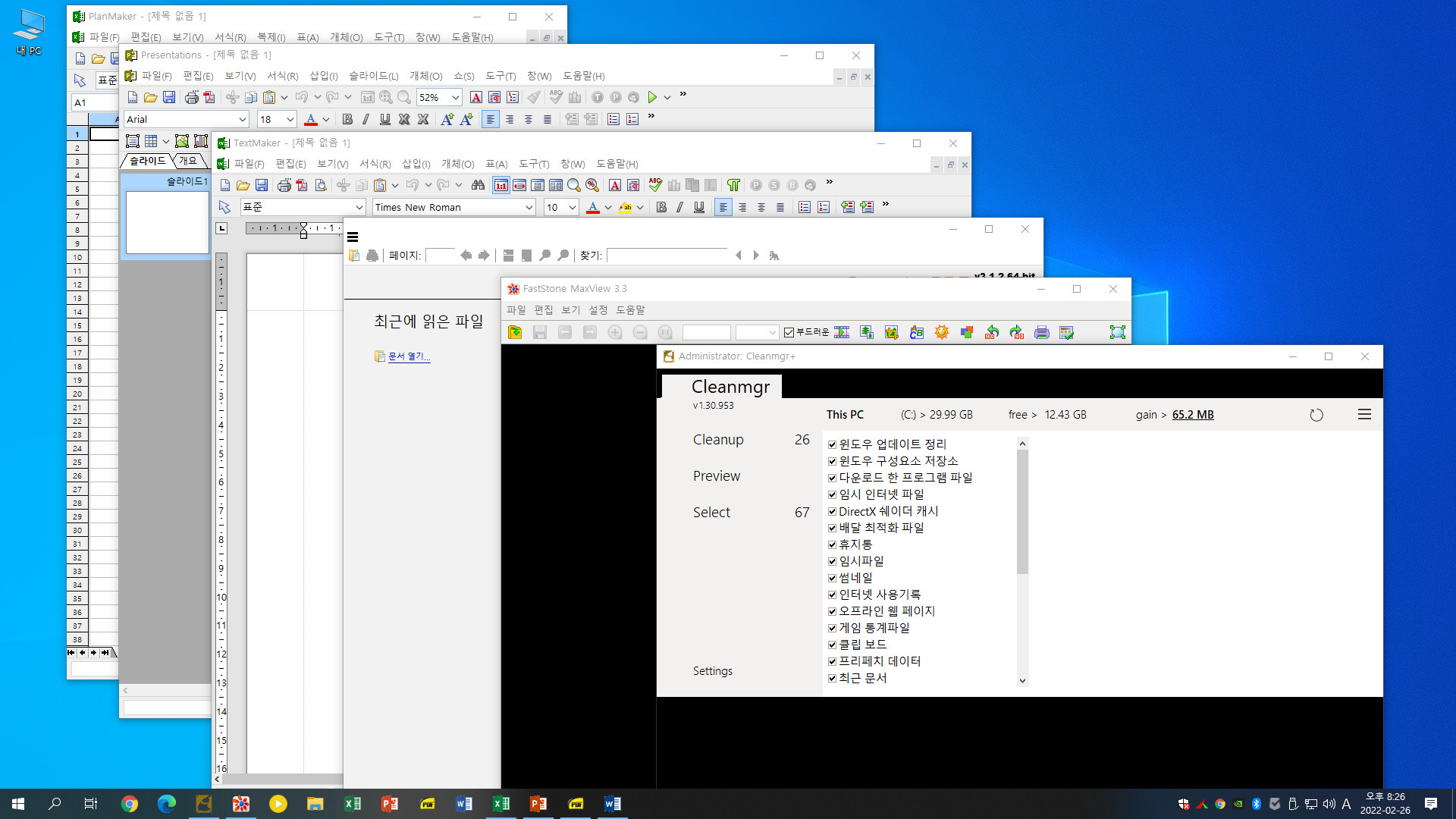1456x819 pixels.
Task: Open font size 18 dropdown in Presentations
Action: pos(290,119)
